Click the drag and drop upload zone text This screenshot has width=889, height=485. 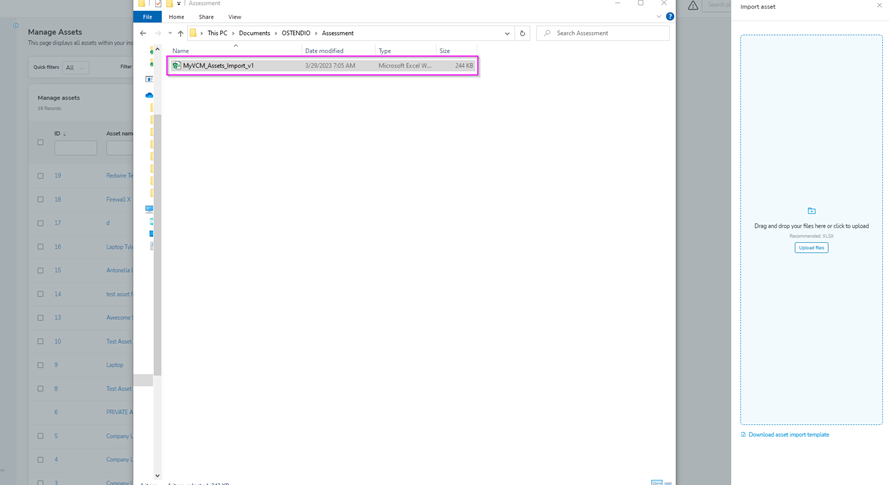811,226
